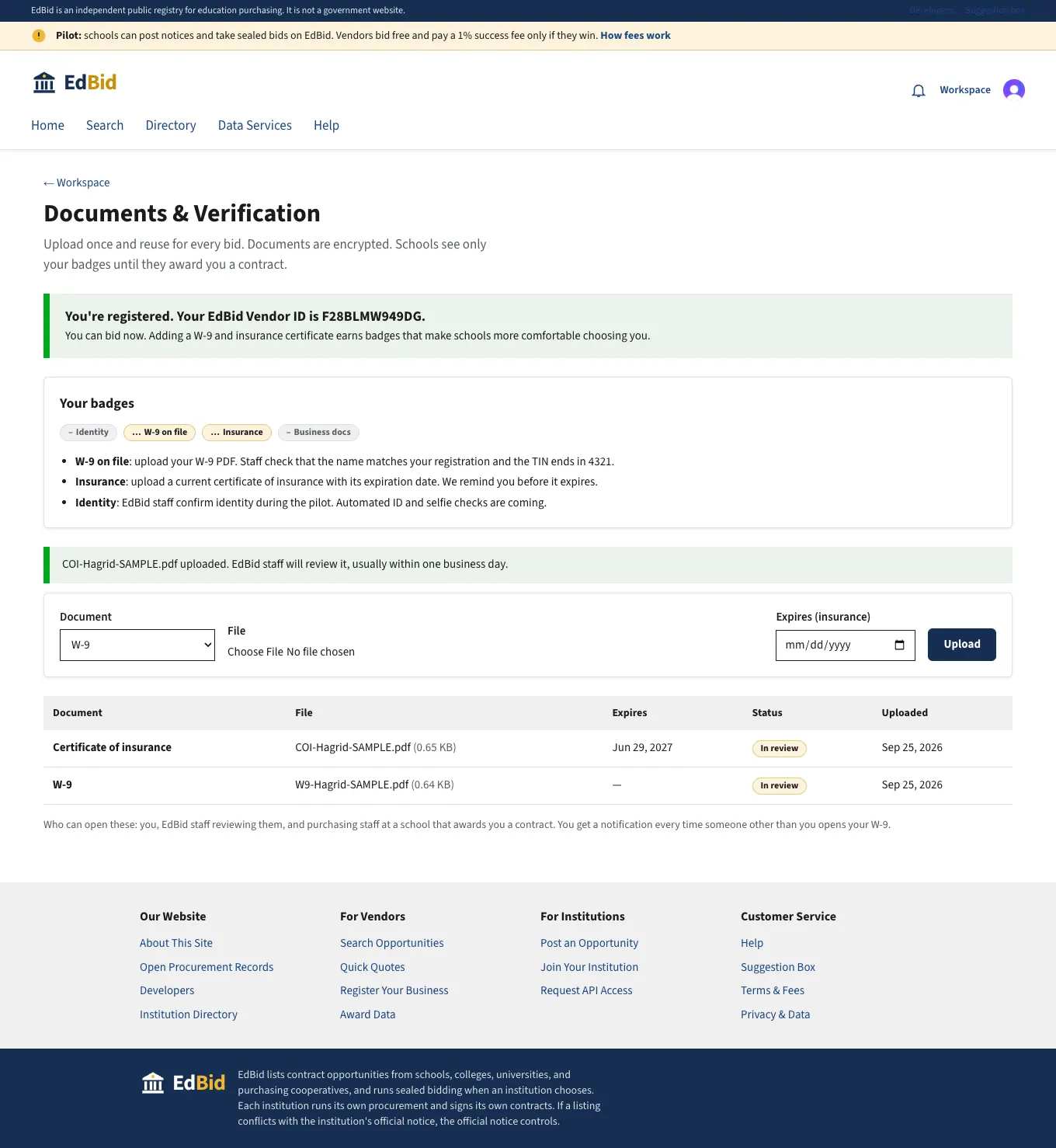
Task: Open the calendar picker in Expires field
Action: (899, 645)
